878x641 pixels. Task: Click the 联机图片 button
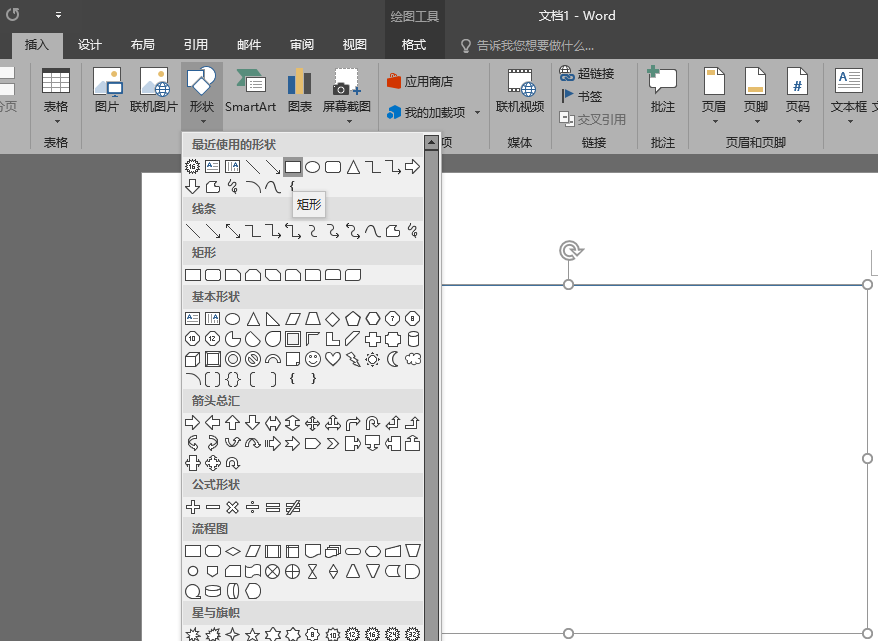(154, 91)
